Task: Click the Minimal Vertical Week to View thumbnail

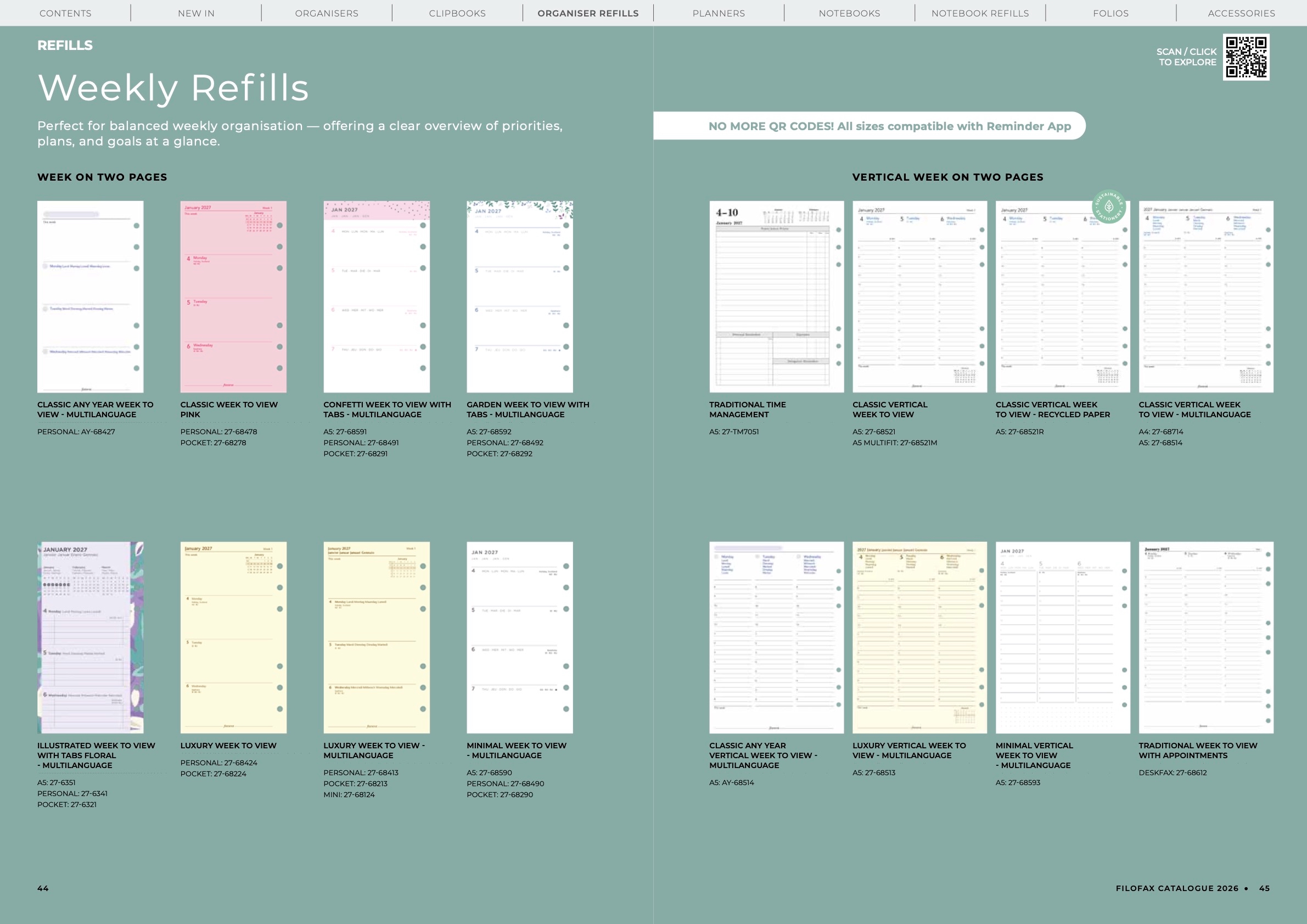Action: [1062, 637]
